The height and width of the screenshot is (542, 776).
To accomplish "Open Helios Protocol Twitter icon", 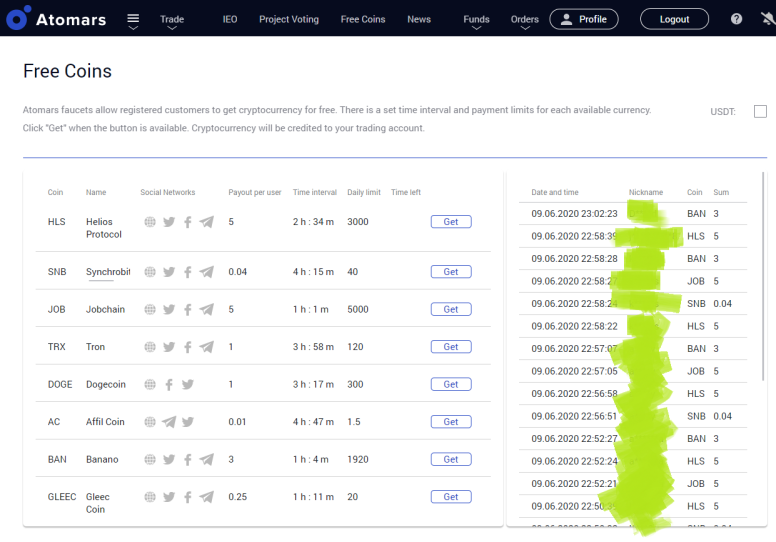I will pos(169,222).
